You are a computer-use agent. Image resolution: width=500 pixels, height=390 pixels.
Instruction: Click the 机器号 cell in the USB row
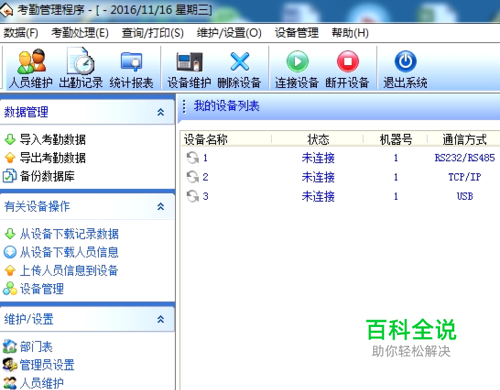pyautogui.click(x=396, y=196)
